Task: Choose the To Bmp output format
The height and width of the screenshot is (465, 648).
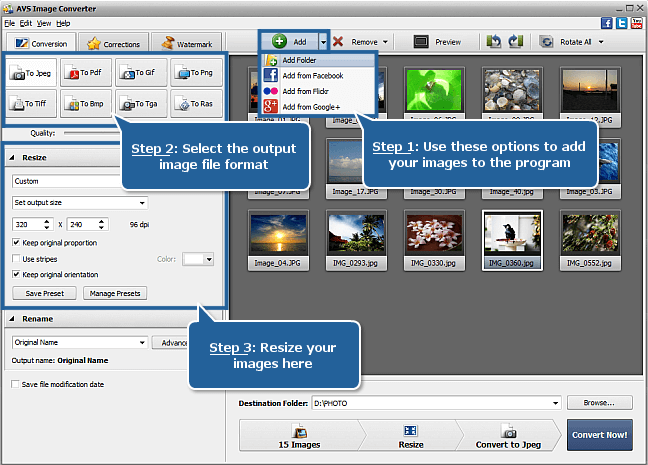Action: 86,104
